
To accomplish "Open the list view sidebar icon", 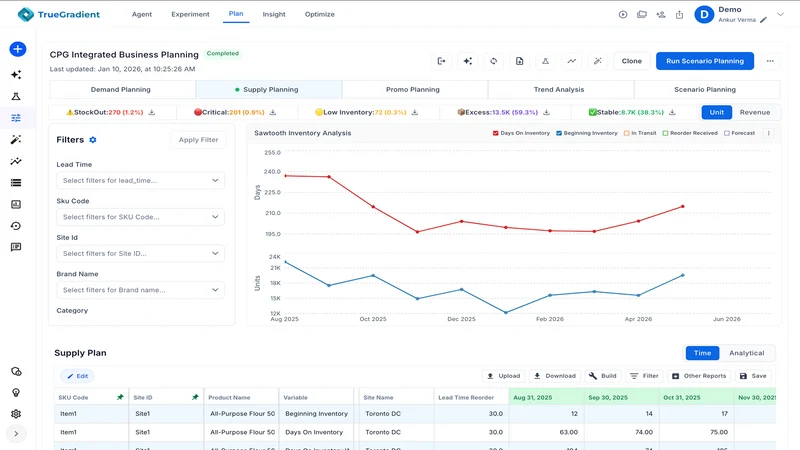I will tap(16, 183).
